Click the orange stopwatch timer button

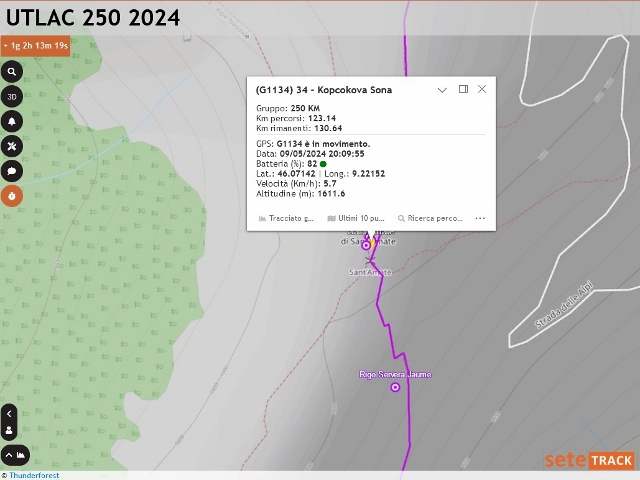click(12, 196)
